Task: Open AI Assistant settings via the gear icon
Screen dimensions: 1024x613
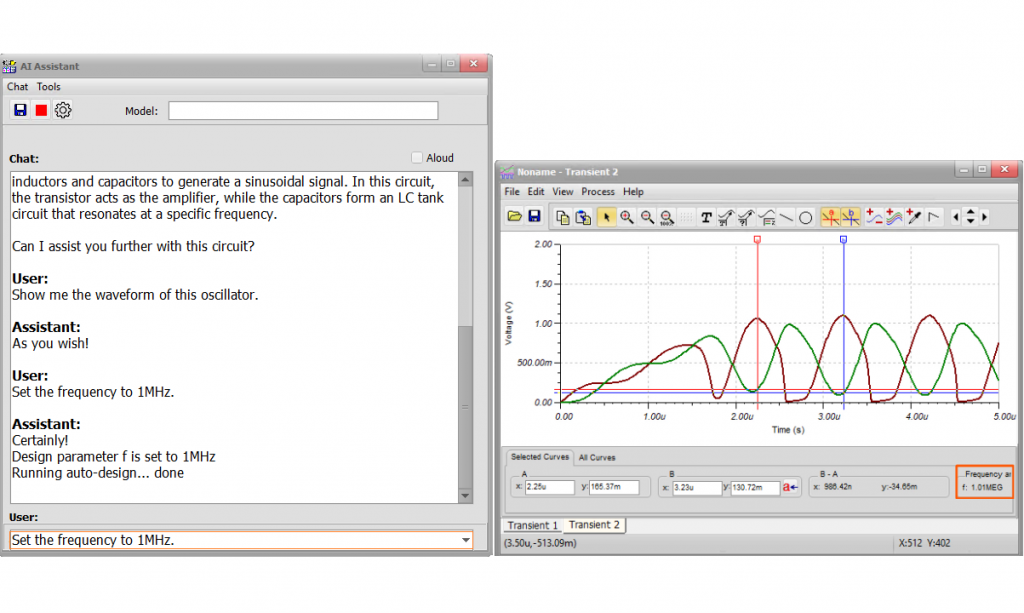Action: [63, 110]
